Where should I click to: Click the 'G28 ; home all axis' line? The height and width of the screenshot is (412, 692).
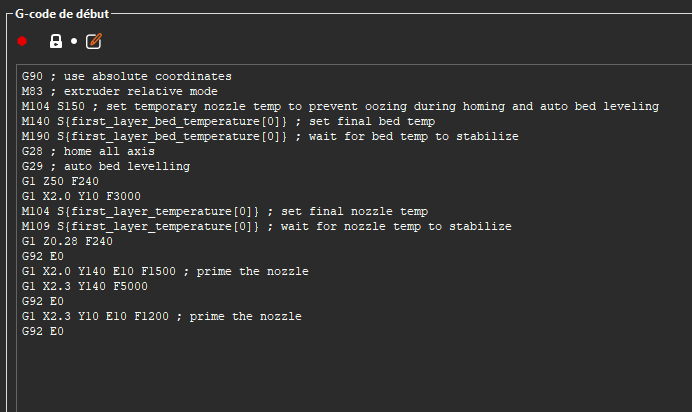point(88,151)
